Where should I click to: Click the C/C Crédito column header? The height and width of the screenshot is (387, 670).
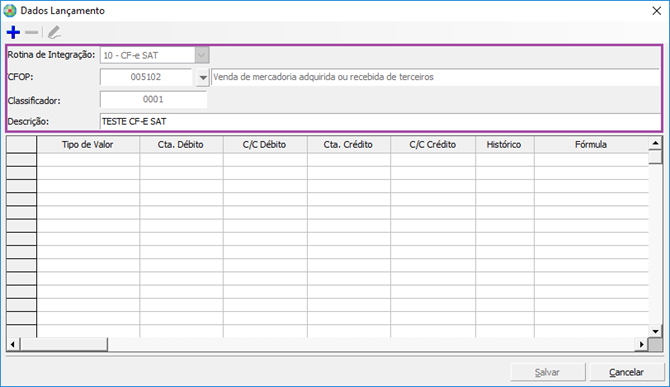click(x=433, y=144)
